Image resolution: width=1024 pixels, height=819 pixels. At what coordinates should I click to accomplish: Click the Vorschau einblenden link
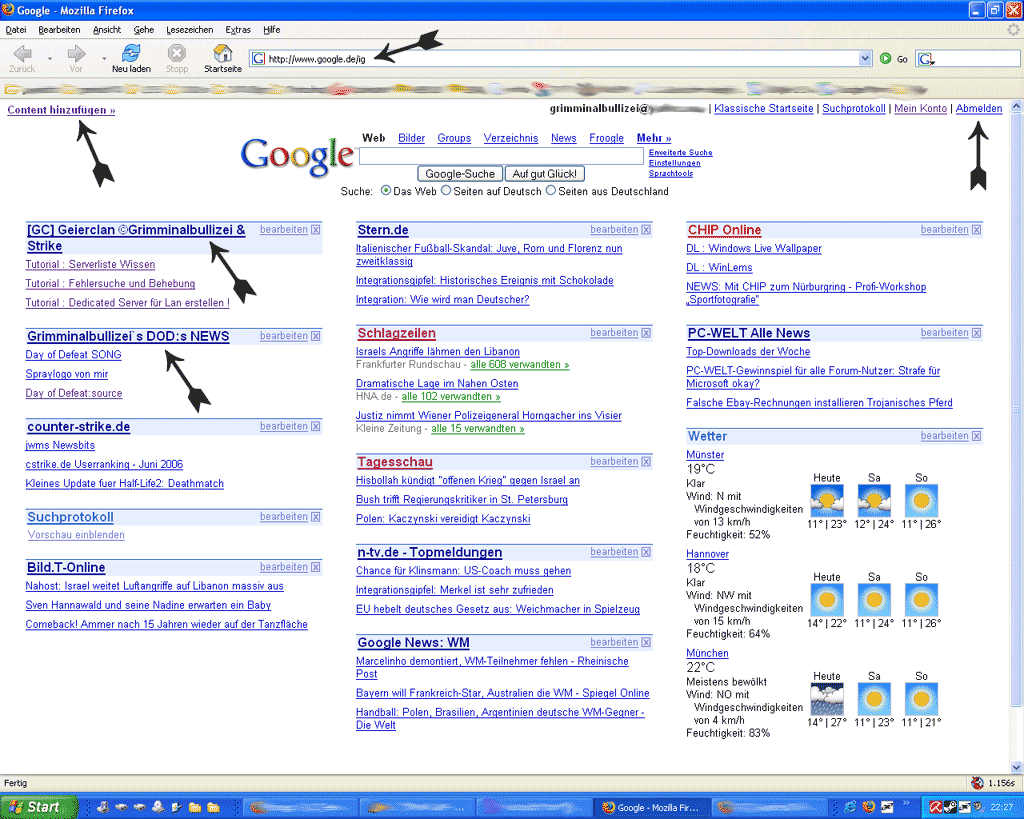[x=76, y=535]
